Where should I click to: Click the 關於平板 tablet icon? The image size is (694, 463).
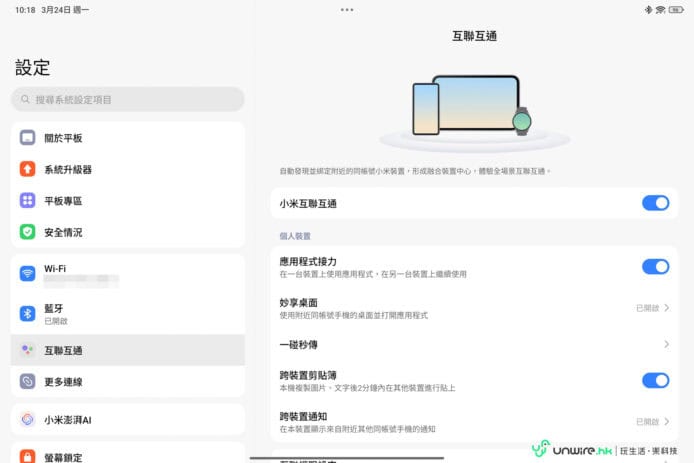(x=28, y=138)
